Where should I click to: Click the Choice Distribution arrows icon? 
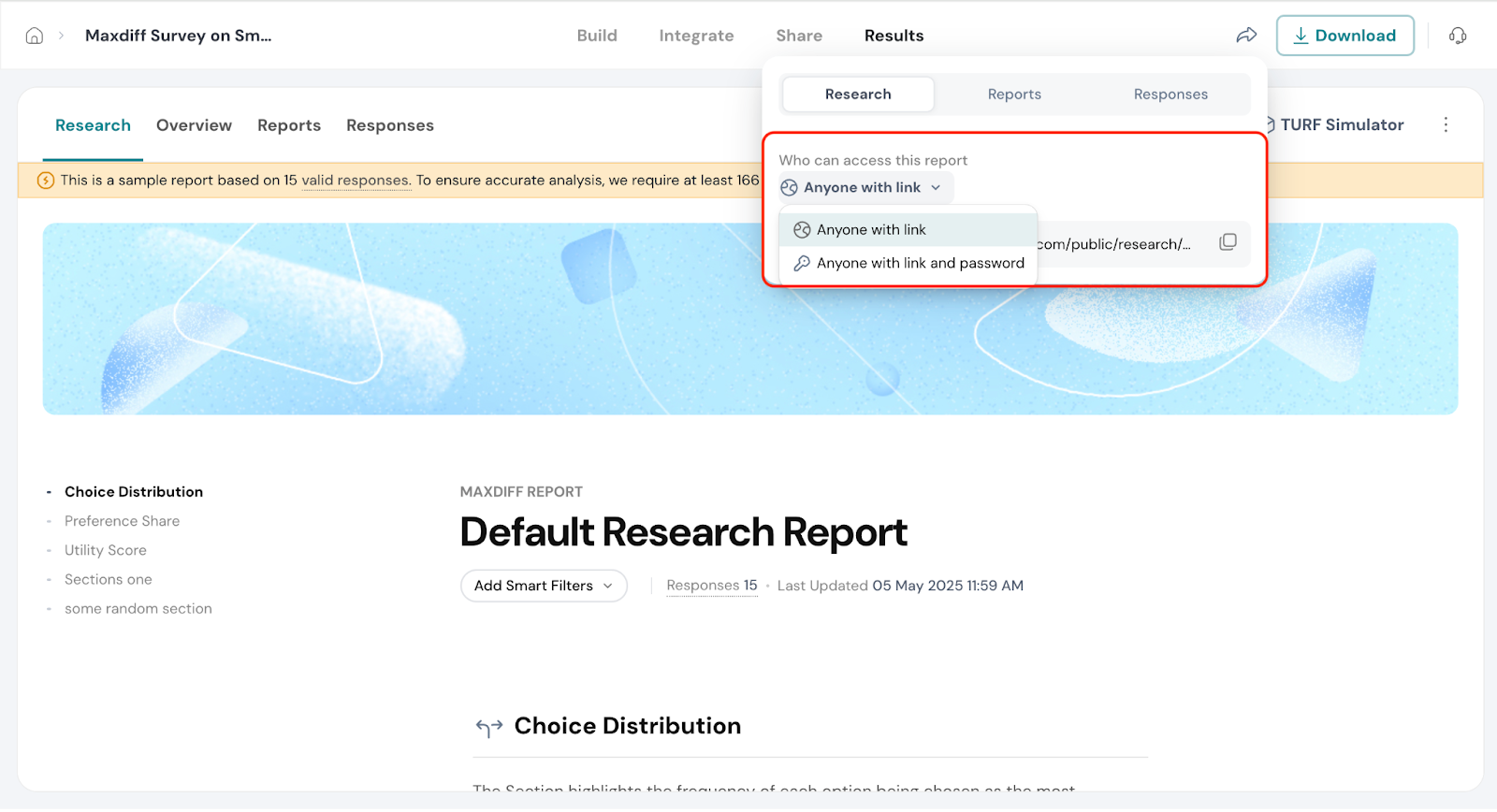[x=489, y=727]
